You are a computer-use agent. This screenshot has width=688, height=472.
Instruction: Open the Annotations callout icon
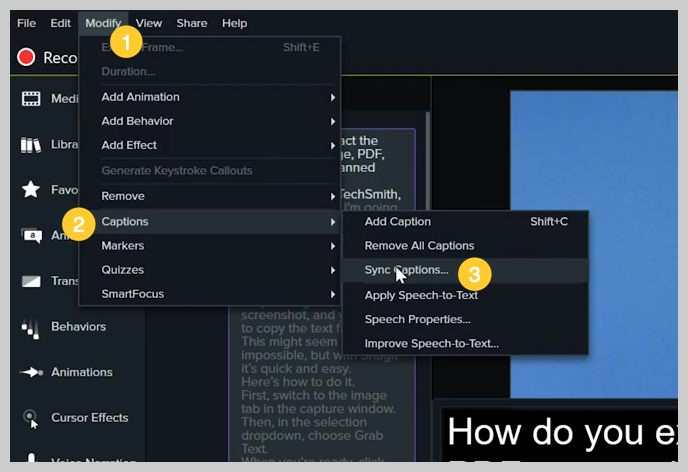[x=32, y=236]
